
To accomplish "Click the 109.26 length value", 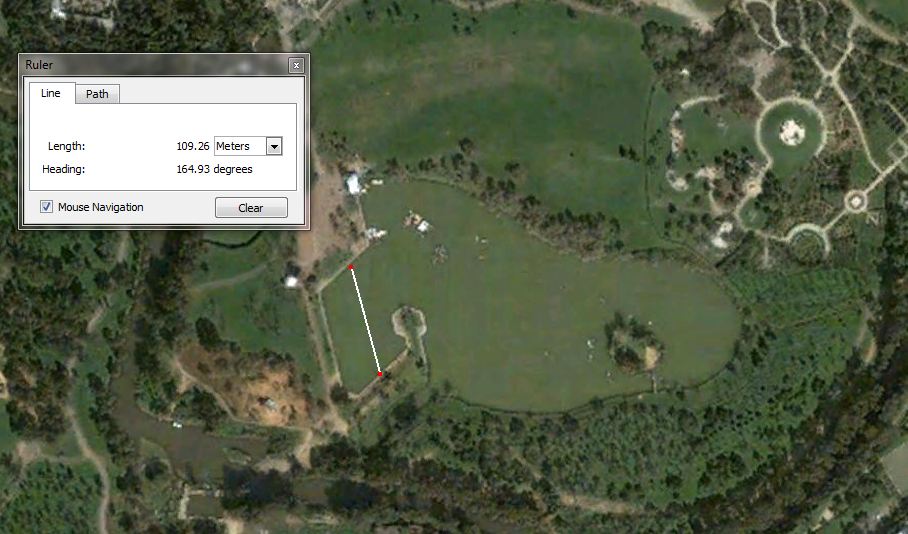I will tap(193, 146).
